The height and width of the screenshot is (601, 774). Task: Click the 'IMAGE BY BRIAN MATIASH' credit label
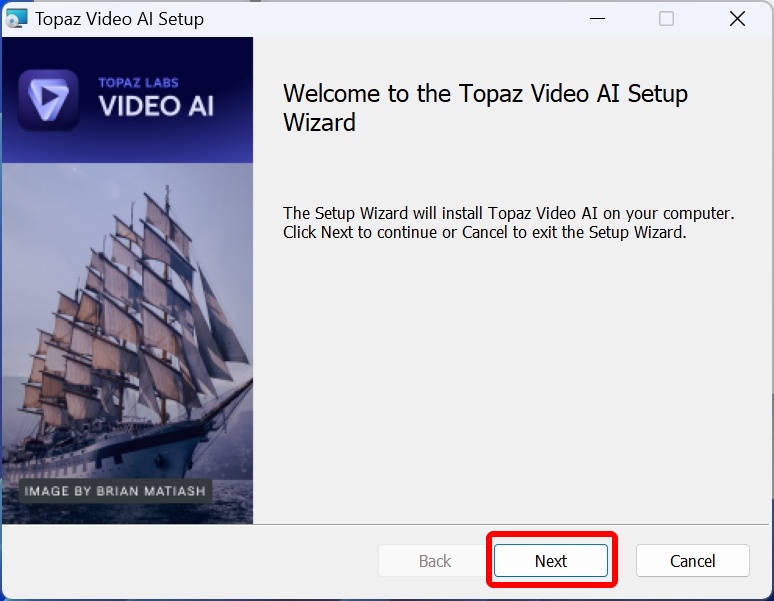coord(115,491)
